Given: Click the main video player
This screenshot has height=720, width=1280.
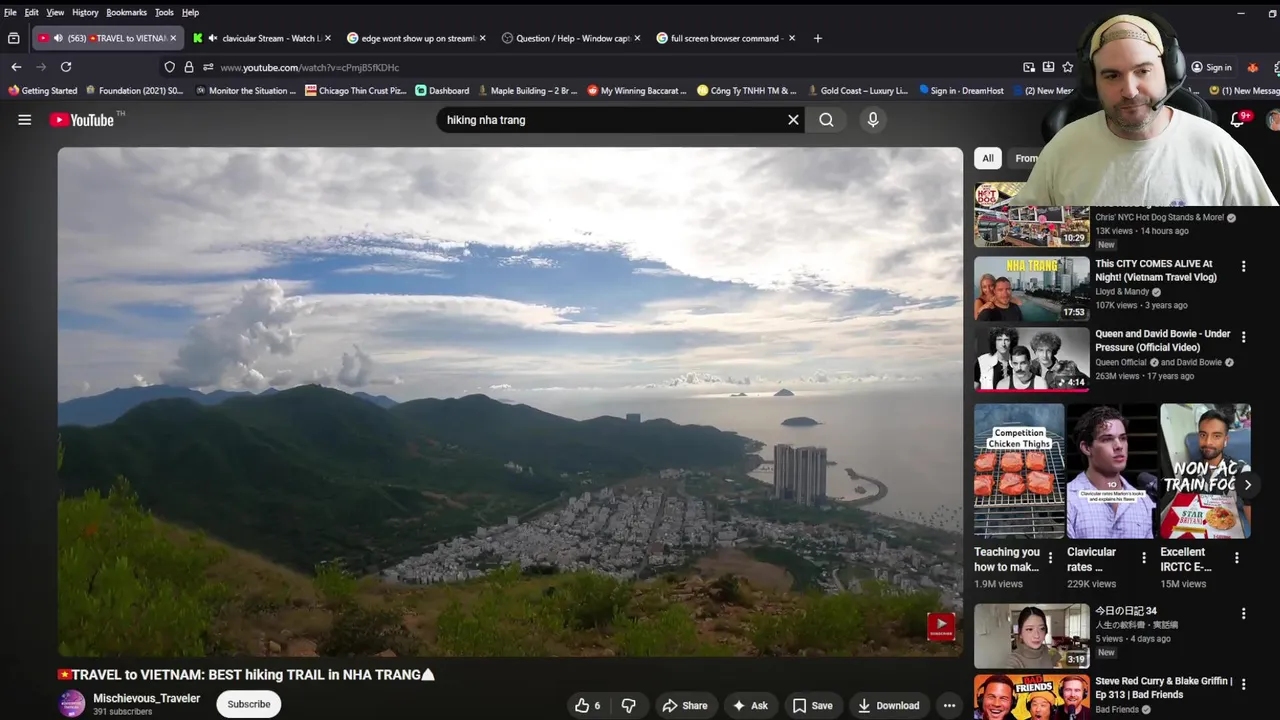Looking at the screenshot, I should 510,402.
